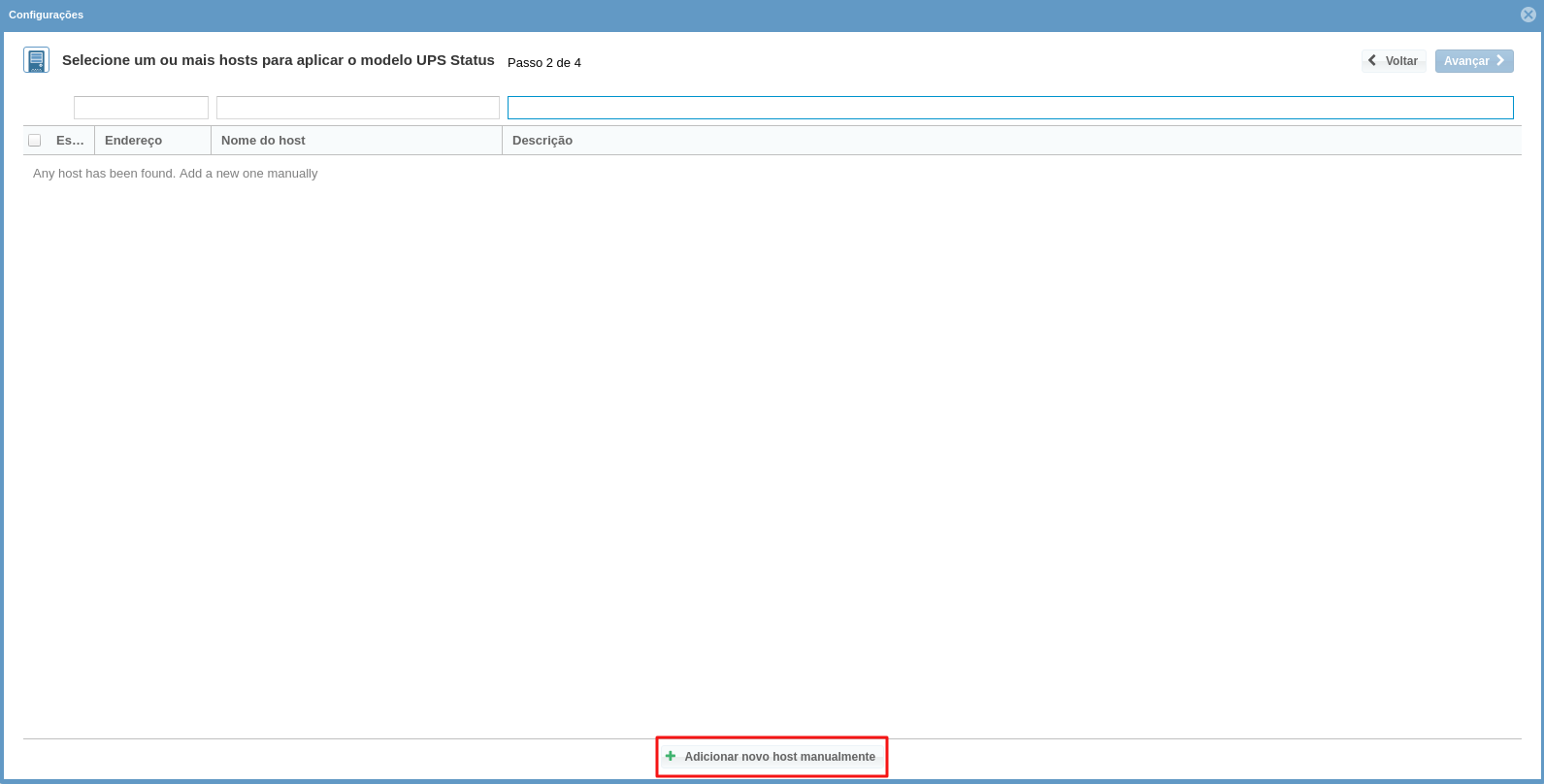
Task: Close the Configurações dialog
Action: pyautogui.click(x=1528, y=15)
